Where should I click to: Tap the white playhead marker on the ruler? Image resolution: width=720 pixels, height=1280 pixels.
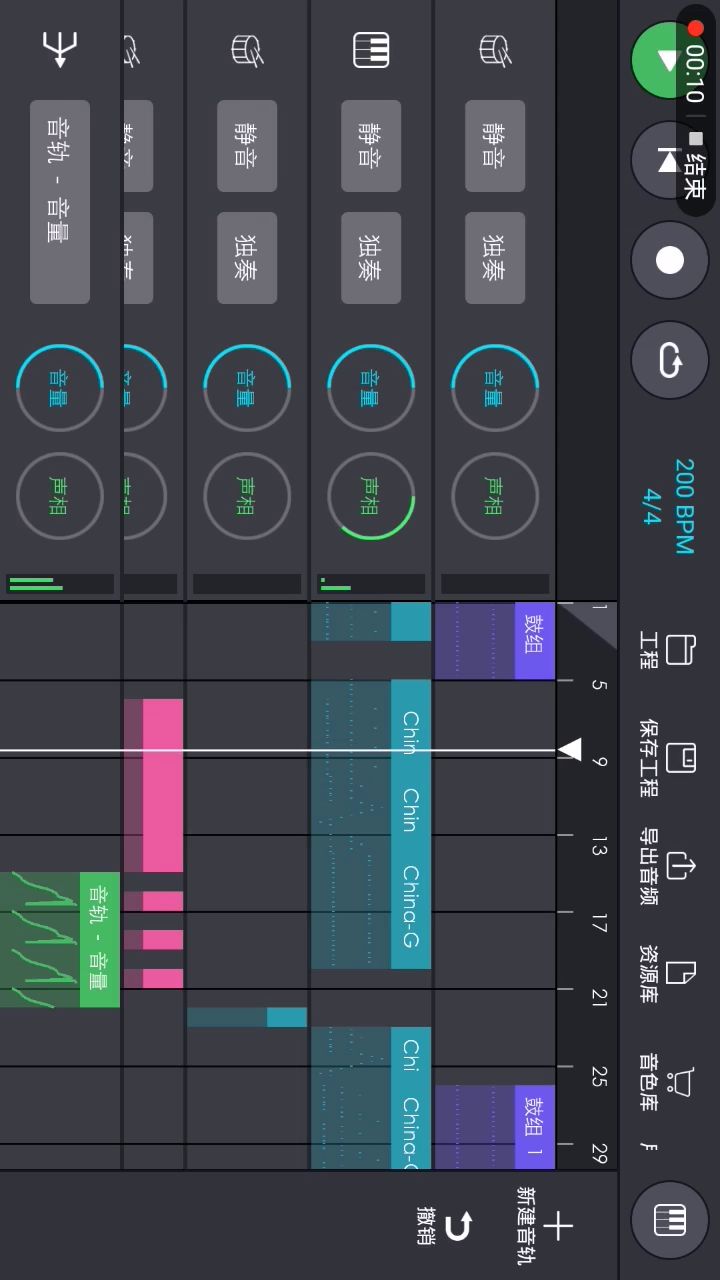point(570,750)
